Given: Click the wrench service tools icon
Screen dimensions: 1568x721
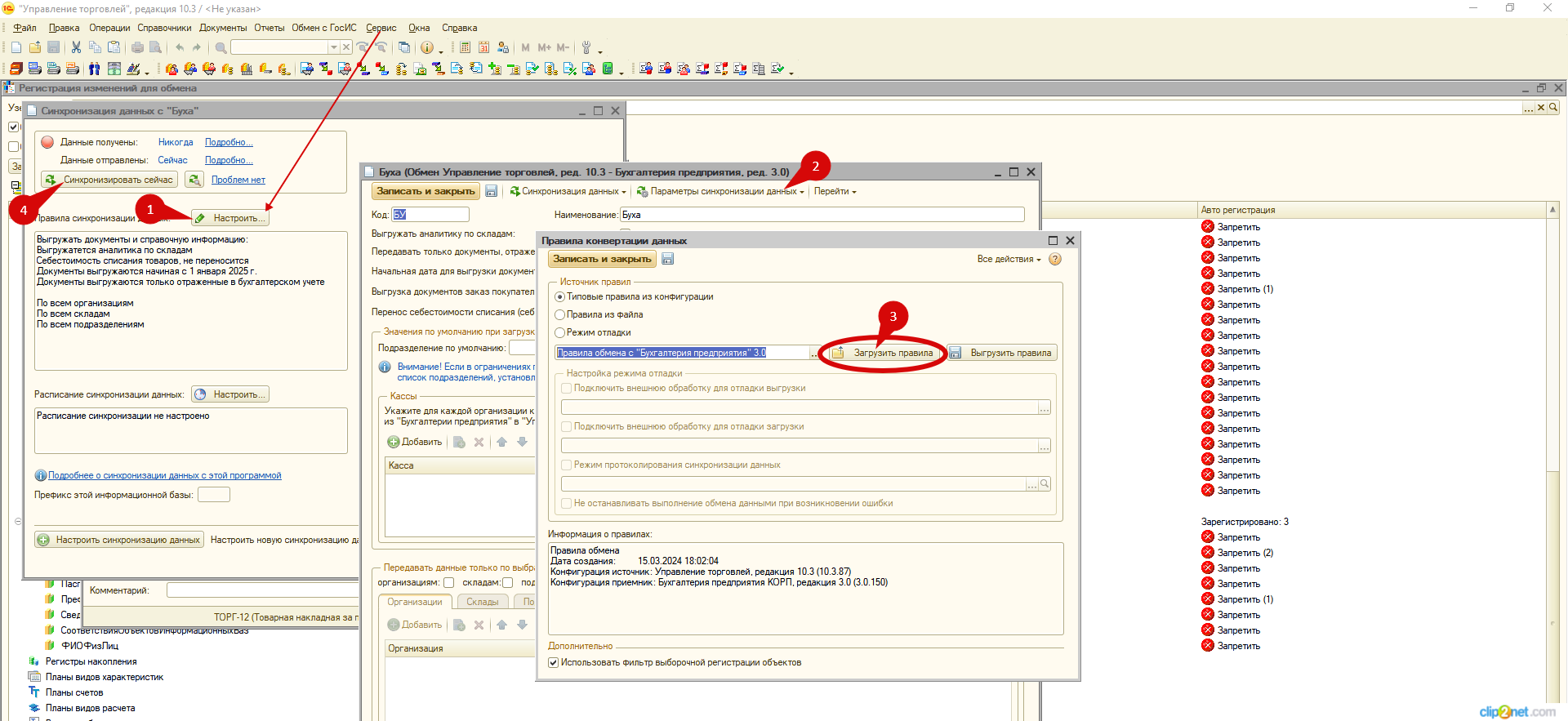Looking at the screenshot, I should 586,47.
